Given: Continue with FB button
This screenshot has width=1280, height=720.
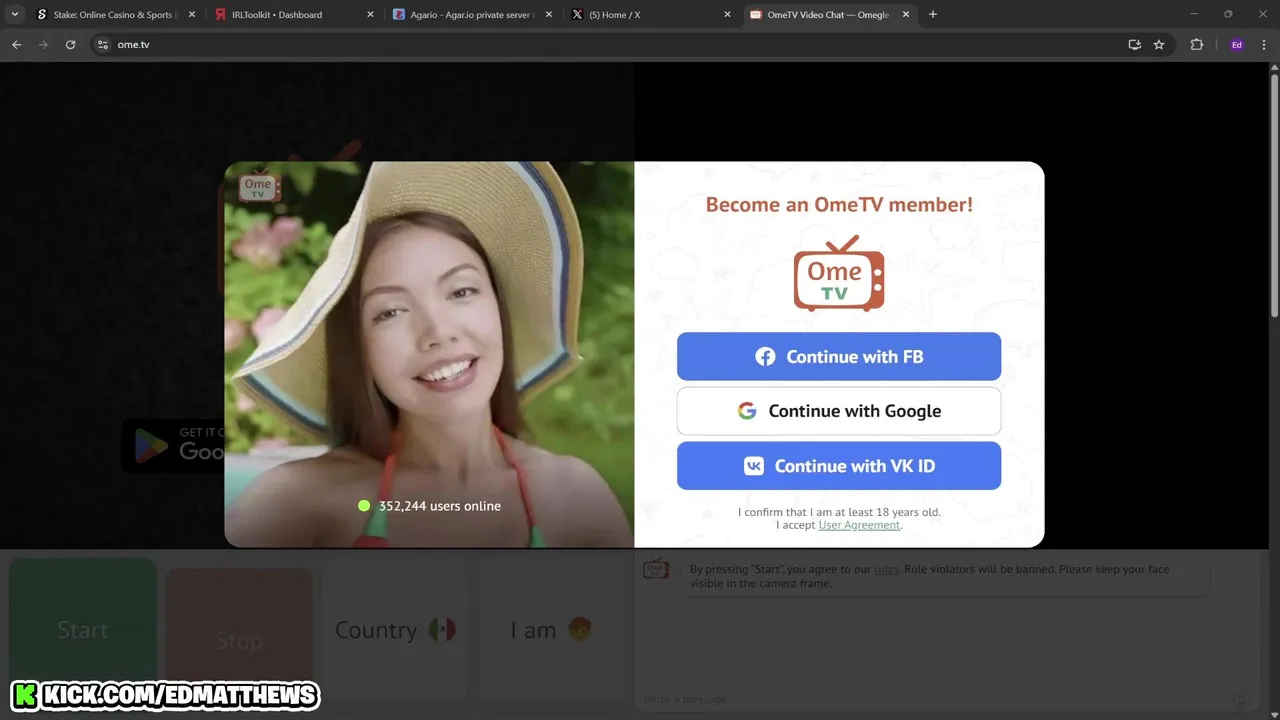Looking at the screenshot, I should 838,356.
